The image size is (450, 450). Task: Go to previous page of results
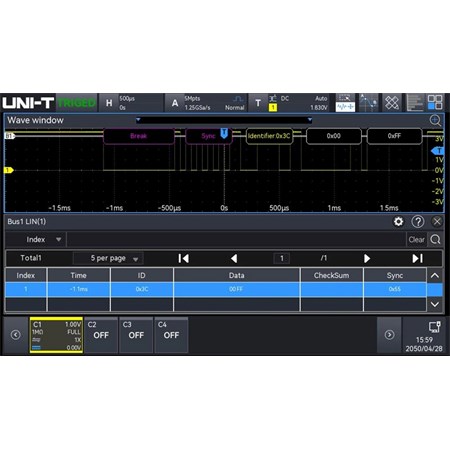pyautogui.click(x=234, y=258)
